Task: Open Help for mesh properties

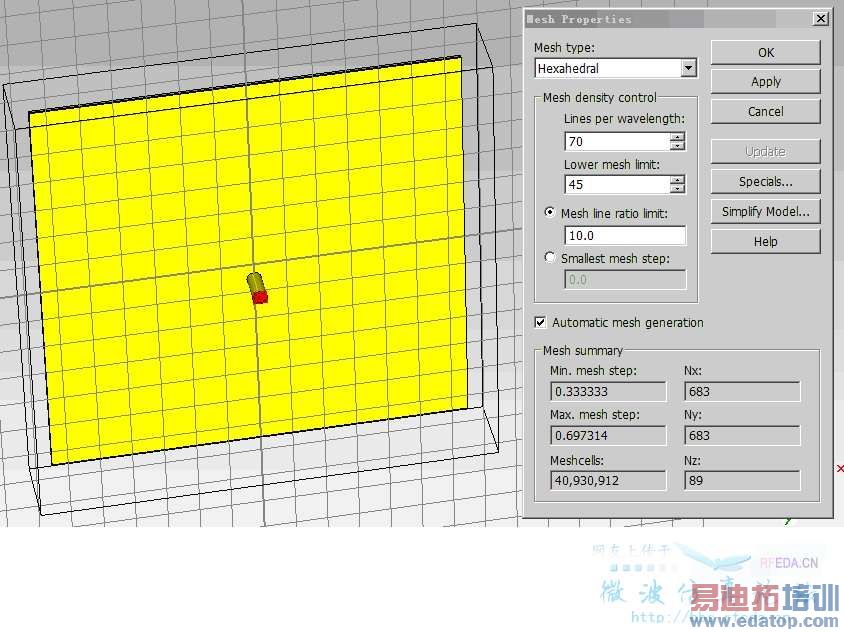Action: pyautogui.click(x=765, y=242)
